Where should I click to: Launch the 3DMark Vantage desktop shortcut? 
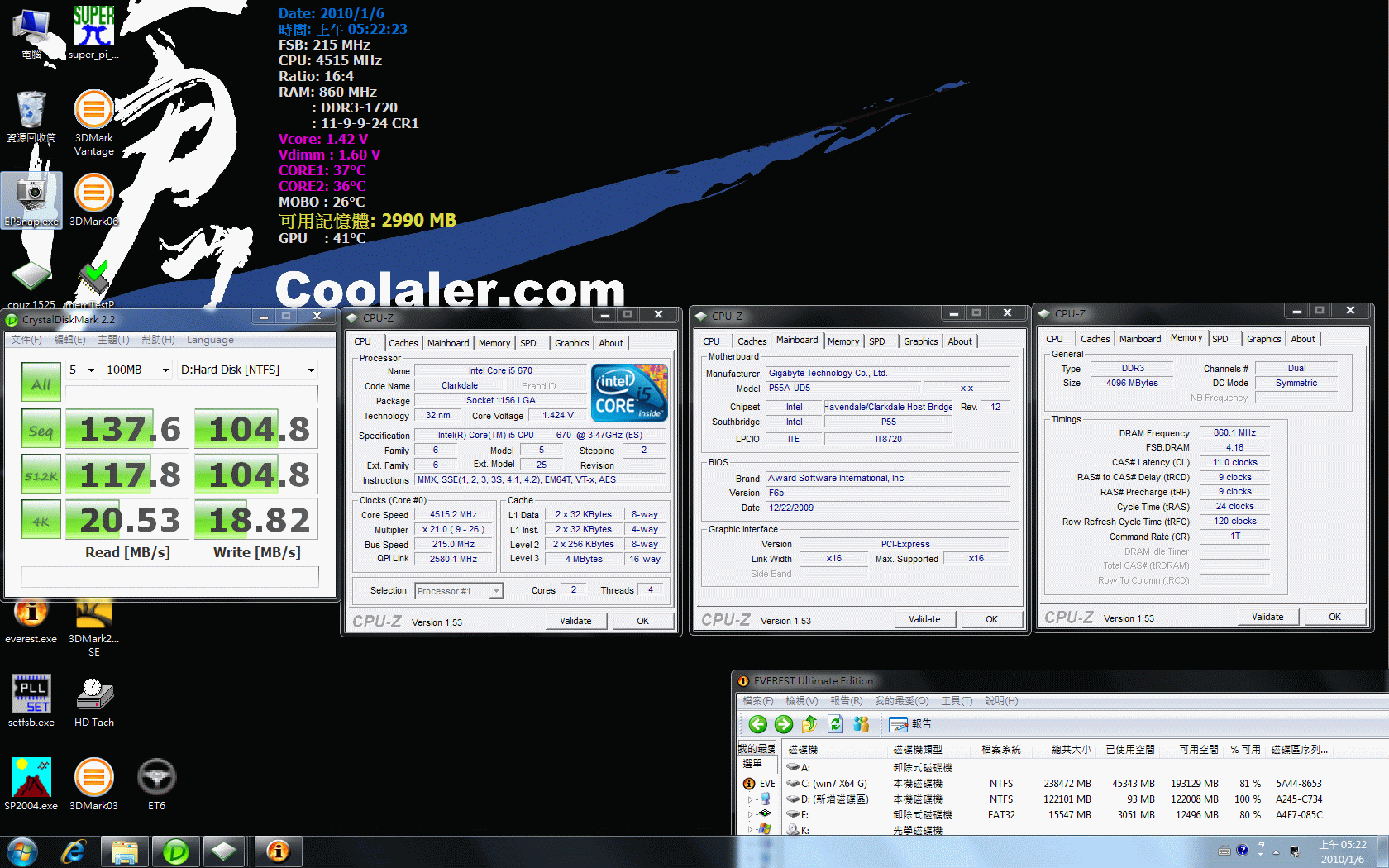pos(94,123)
